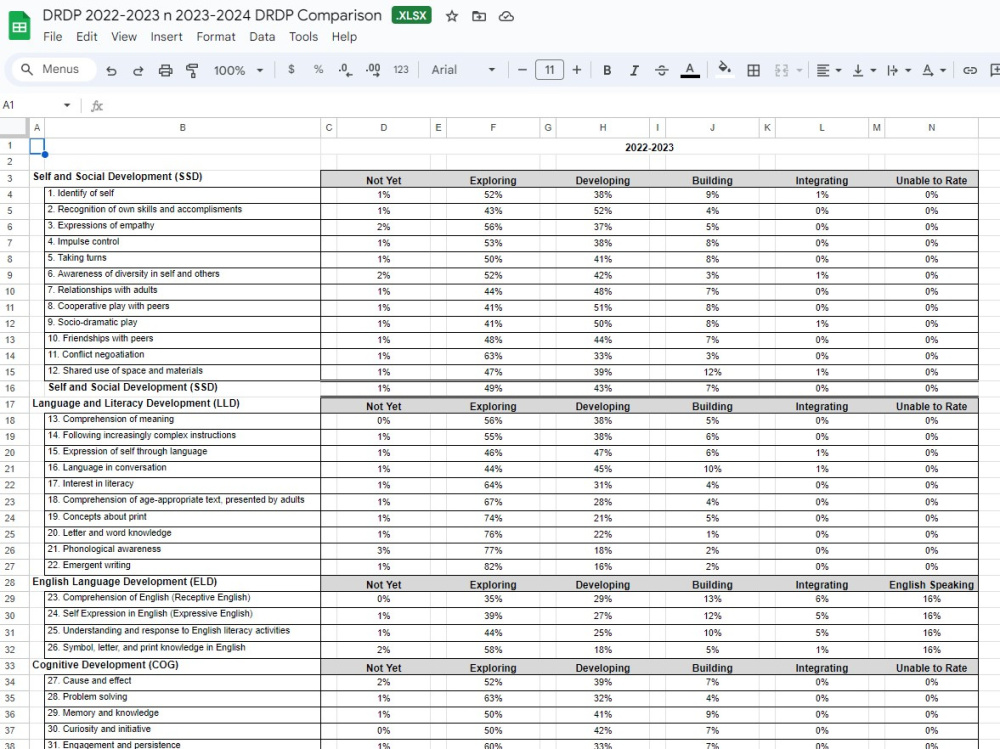Click the document title text
Screen dimensions: 1000x749
click(212, 15)
